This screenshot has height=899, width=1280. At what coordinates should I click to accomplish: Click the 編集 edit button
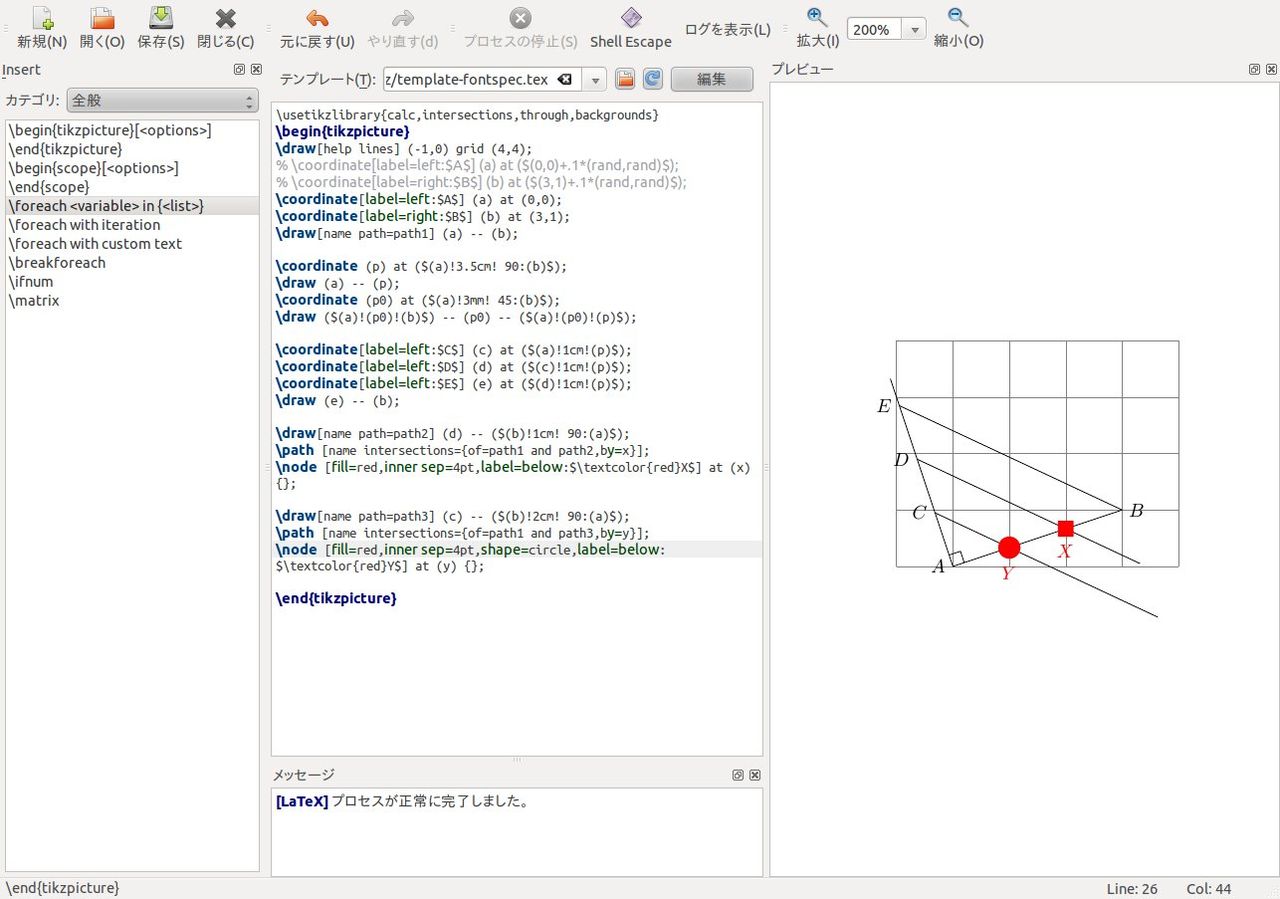[x=711, y=79]
